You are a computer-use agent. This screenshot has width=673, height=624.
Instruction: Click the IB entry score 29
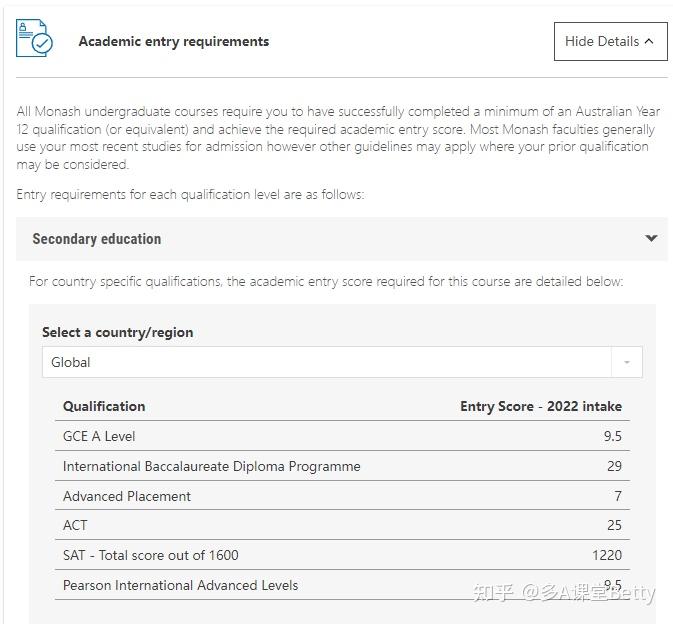pyautogui.click(x=614, y=466)
